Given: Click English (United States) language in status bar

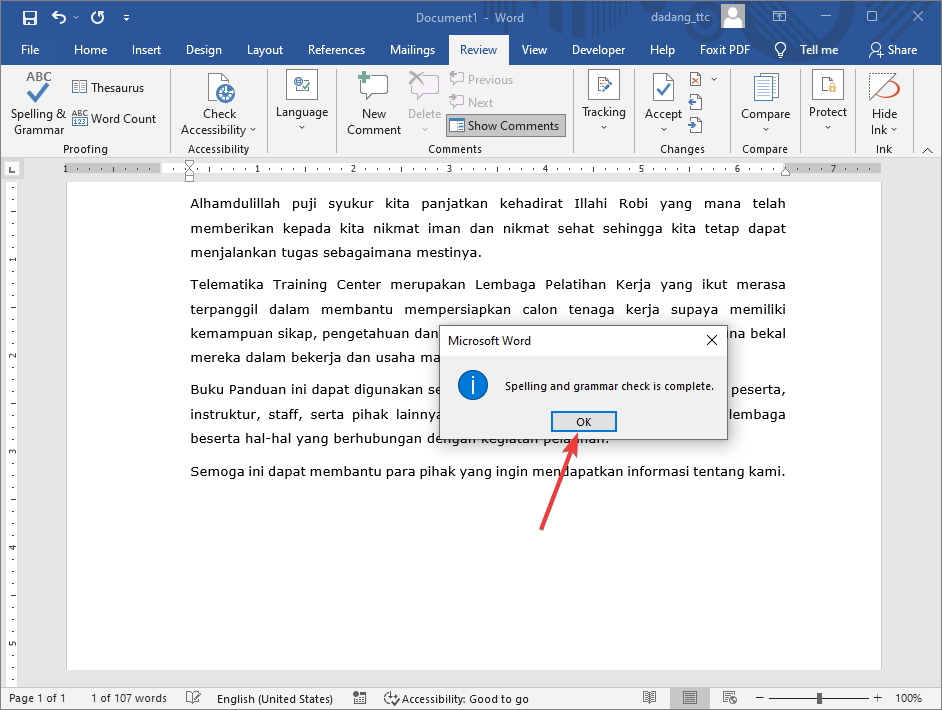Looking at the screenshot, I should coord(274,698).
